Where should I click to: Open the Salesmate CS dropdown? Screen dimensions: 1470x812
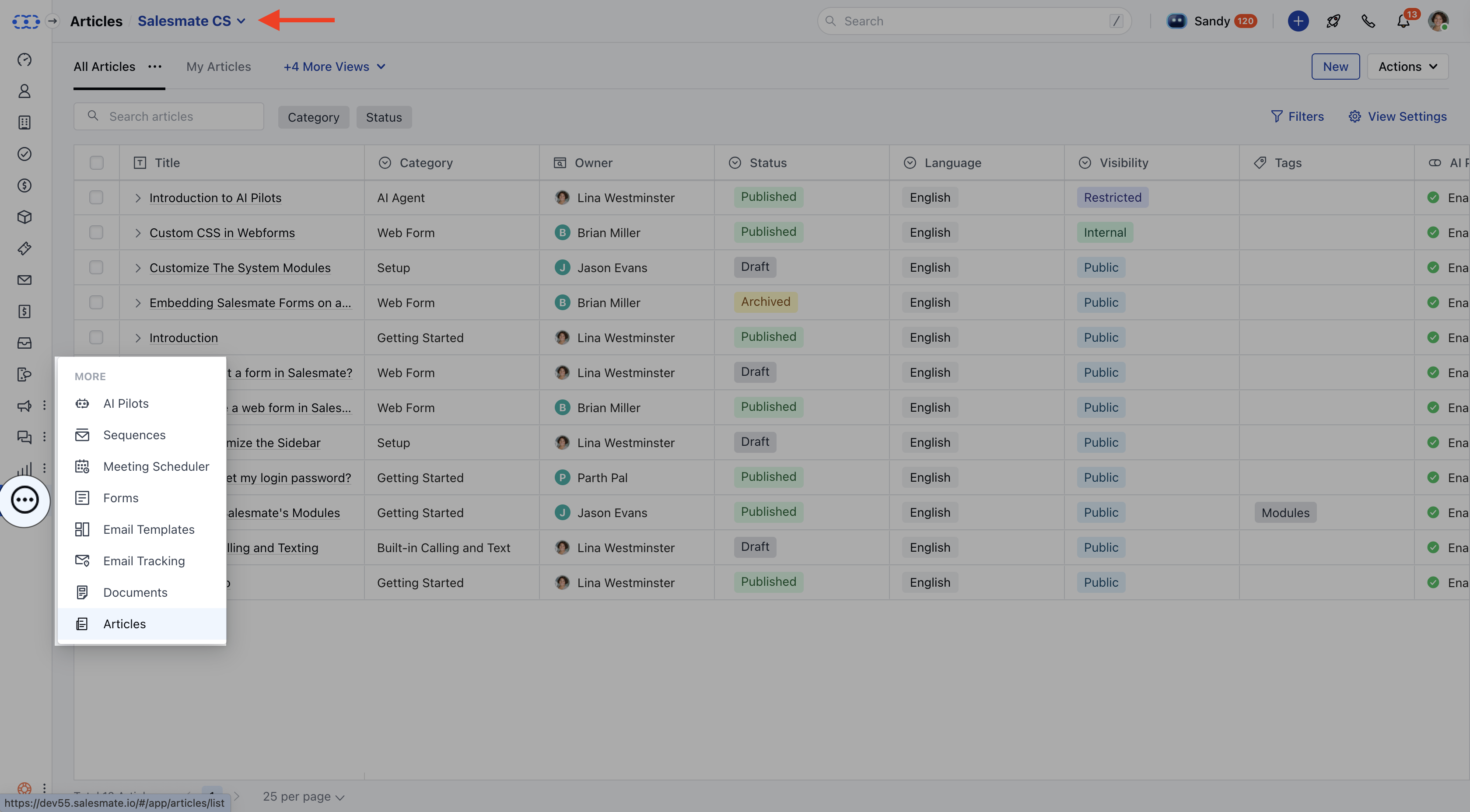[x=191, y=21]
